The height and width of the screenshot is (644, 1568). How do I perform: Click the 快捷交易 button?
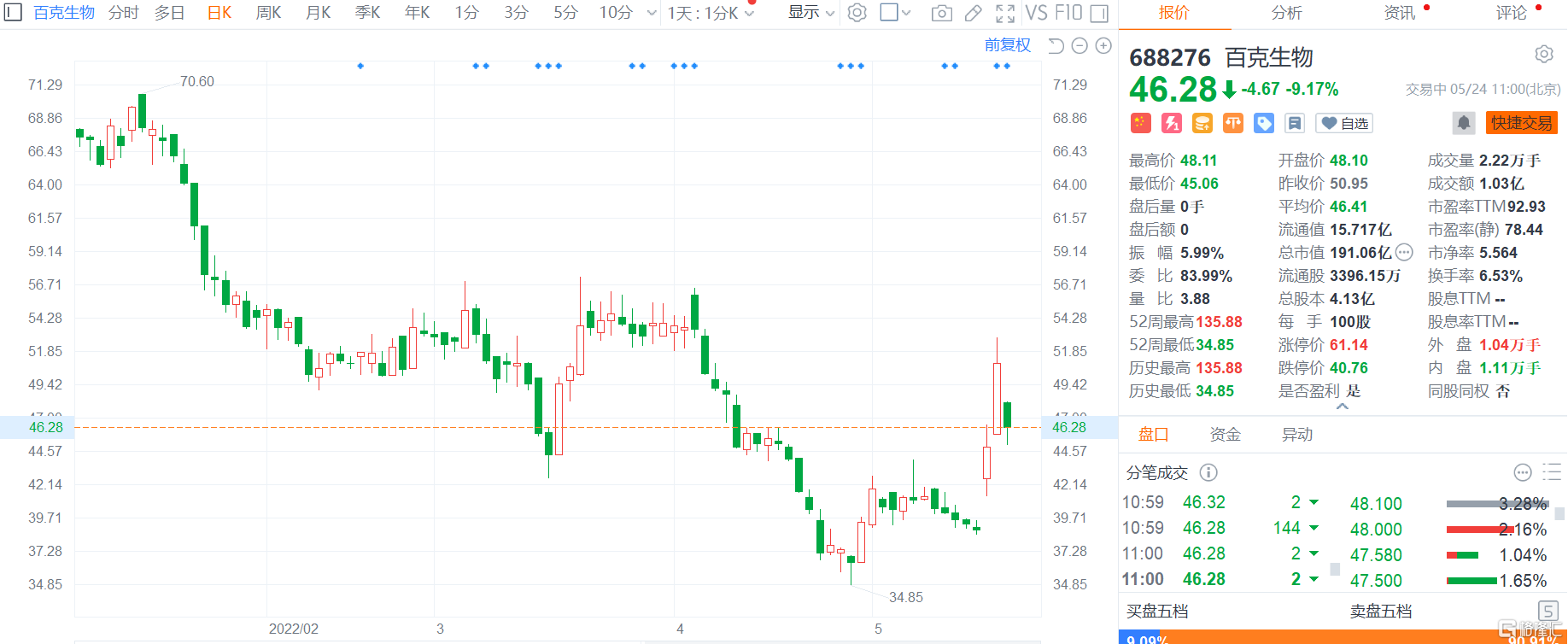(x=1521, y=123)
